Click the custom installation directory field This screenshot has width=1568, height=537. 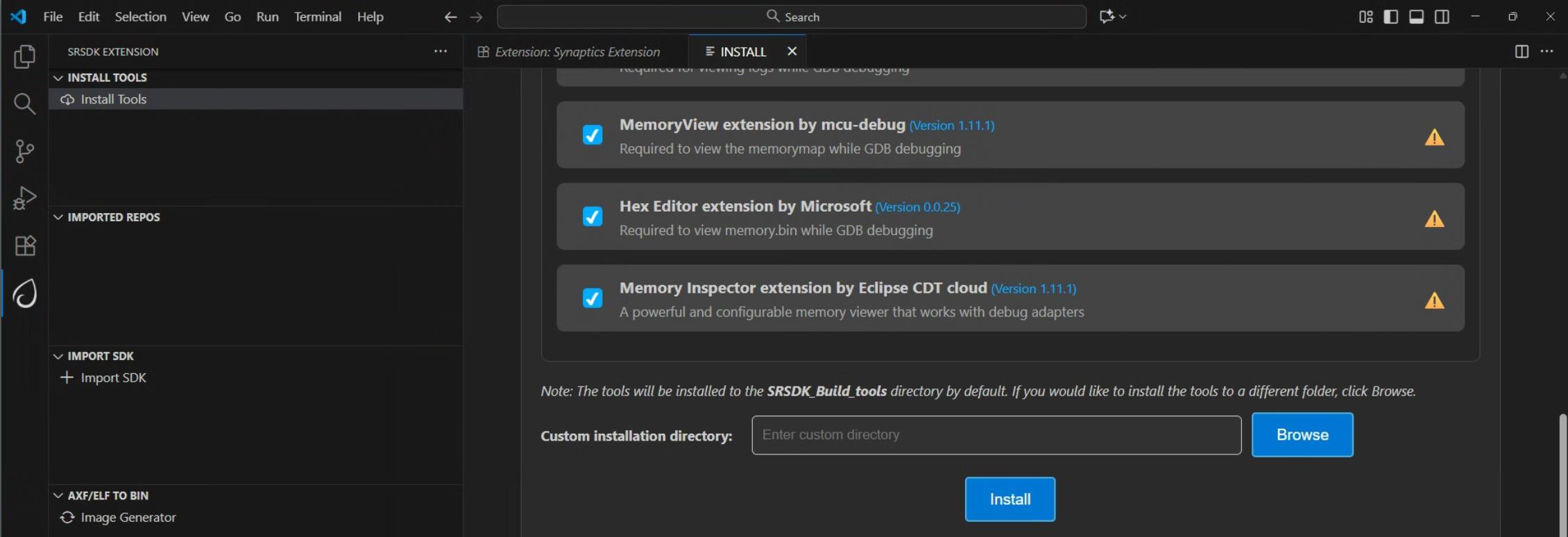coord(996,435)
